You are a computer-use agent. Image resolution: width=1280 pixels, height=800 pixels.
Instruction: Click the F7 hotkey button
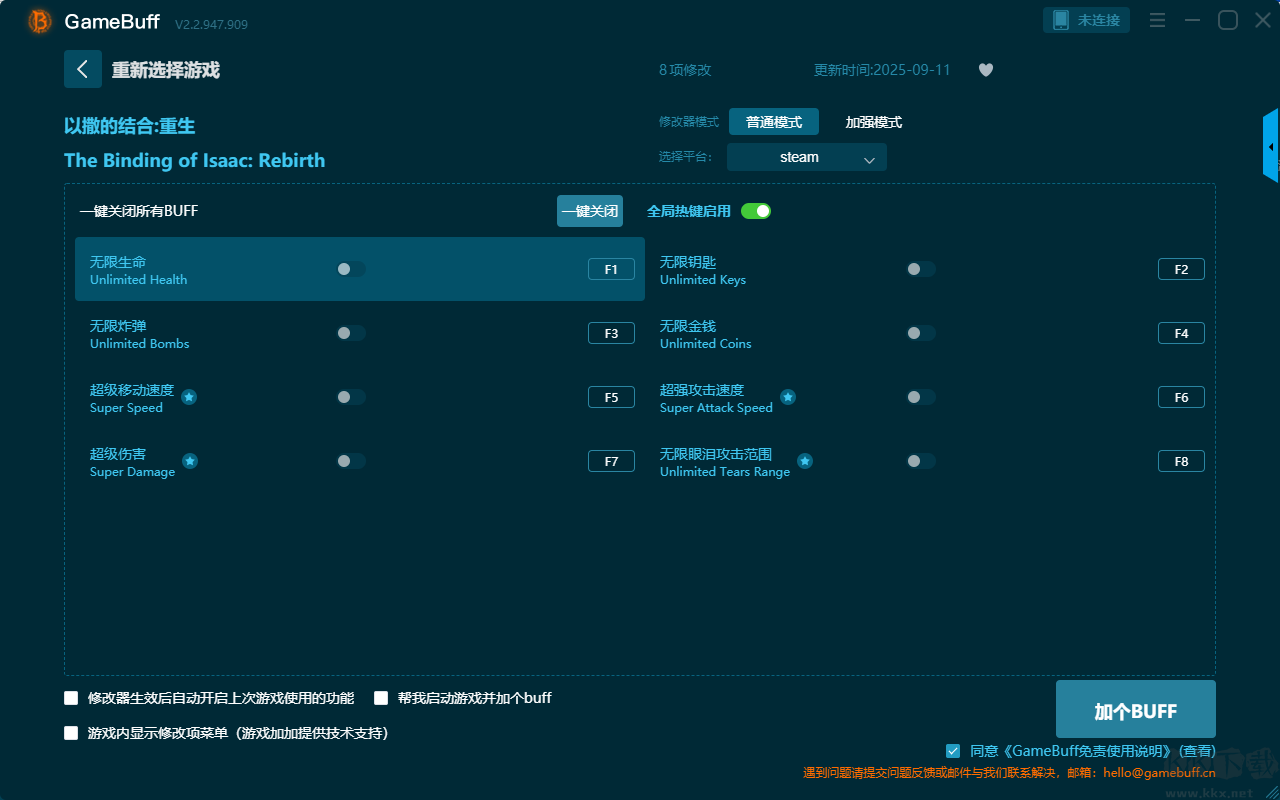(x=611, y=461)
